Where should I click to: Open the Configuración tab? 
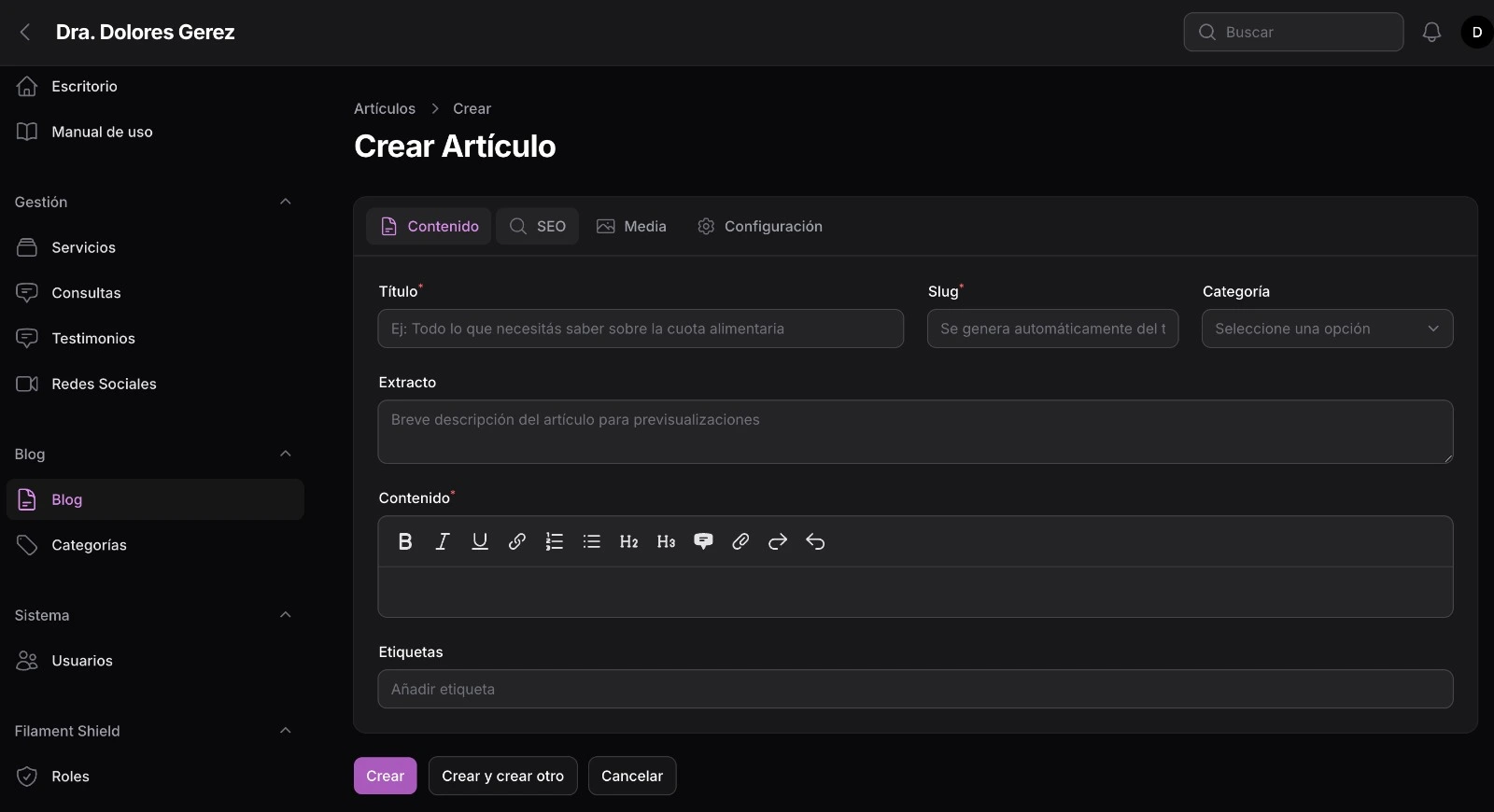[760, 226]
